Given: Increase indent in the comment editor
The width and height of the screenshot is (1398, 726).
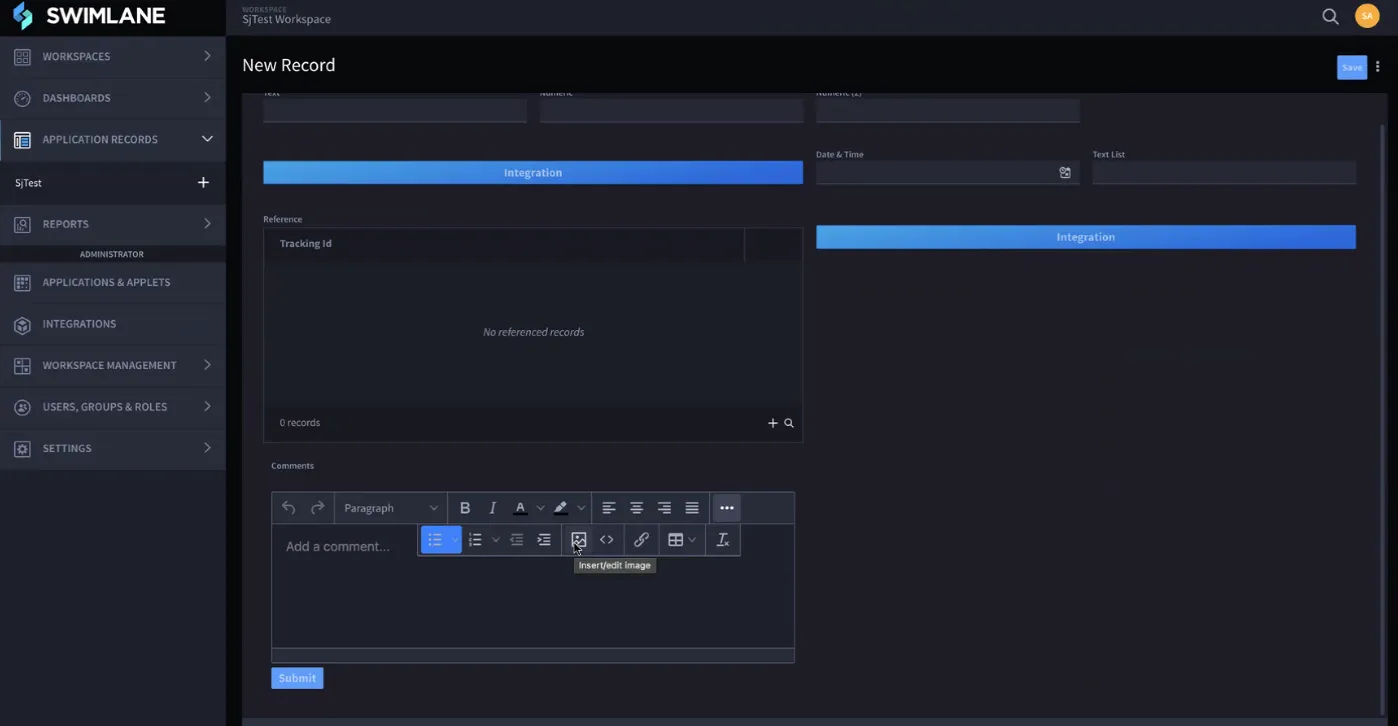Looking at the screenshot, I should tap(544, 540).
